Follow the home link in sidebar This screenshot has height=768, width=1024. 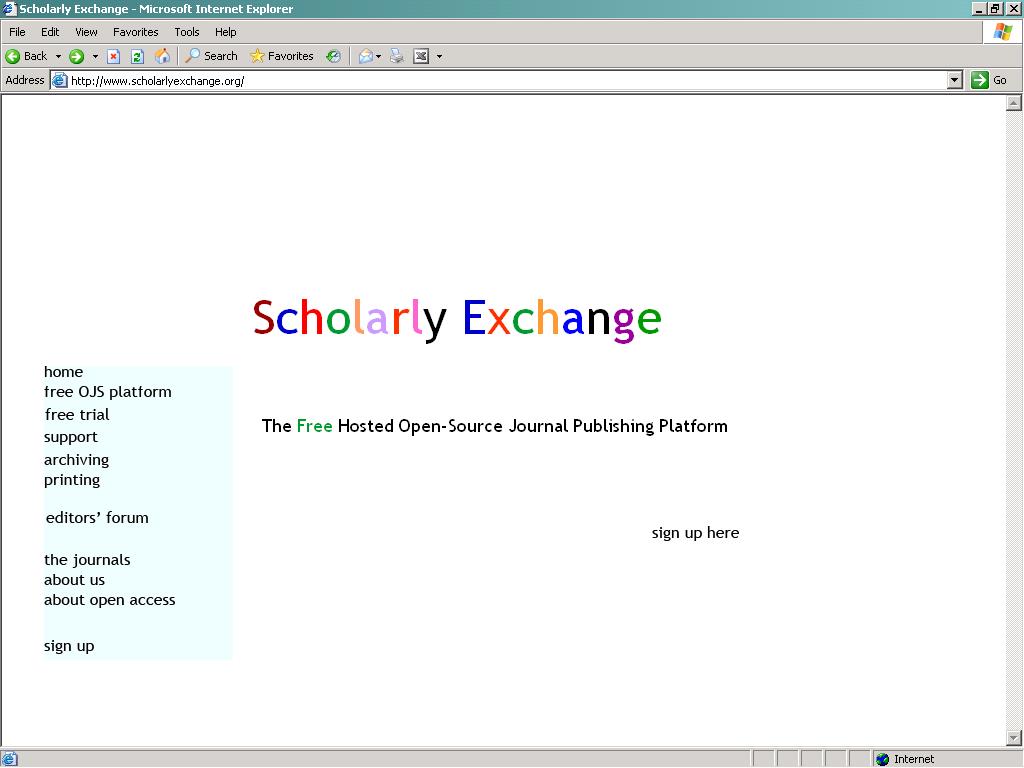tap(63, 372)
